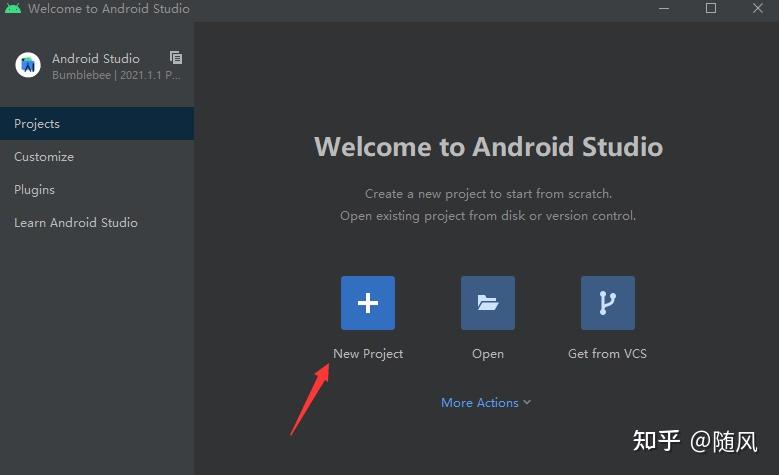
Task: Click the large Welcome to Android Studio heading
Action: (x=488, y=147)
